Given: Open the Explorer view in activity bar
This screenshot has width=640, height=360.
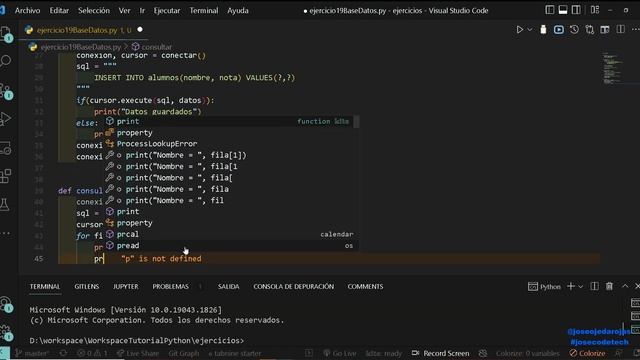Looking at the screenshot, I should 6,33.
